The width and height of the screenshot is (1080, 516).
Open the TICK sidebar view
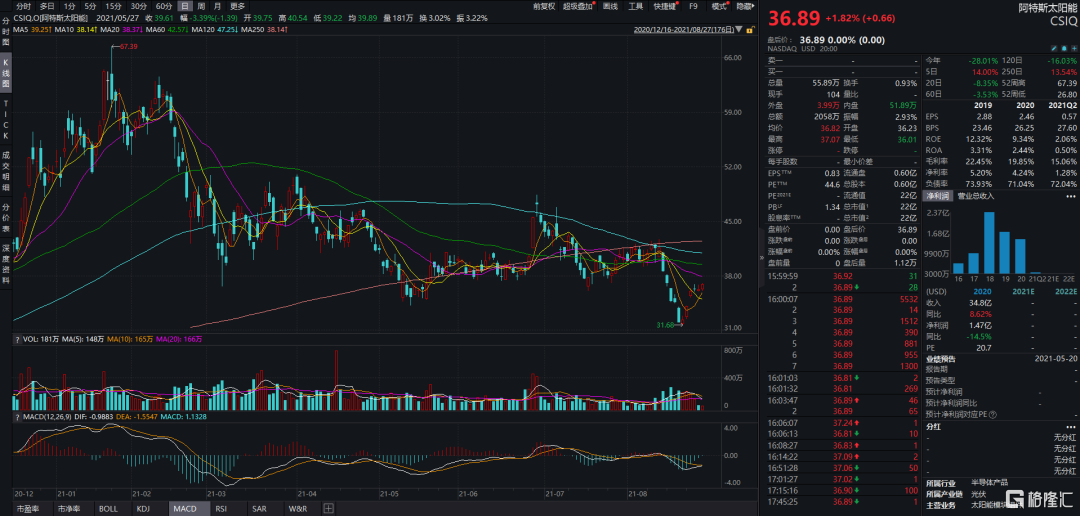6,122
